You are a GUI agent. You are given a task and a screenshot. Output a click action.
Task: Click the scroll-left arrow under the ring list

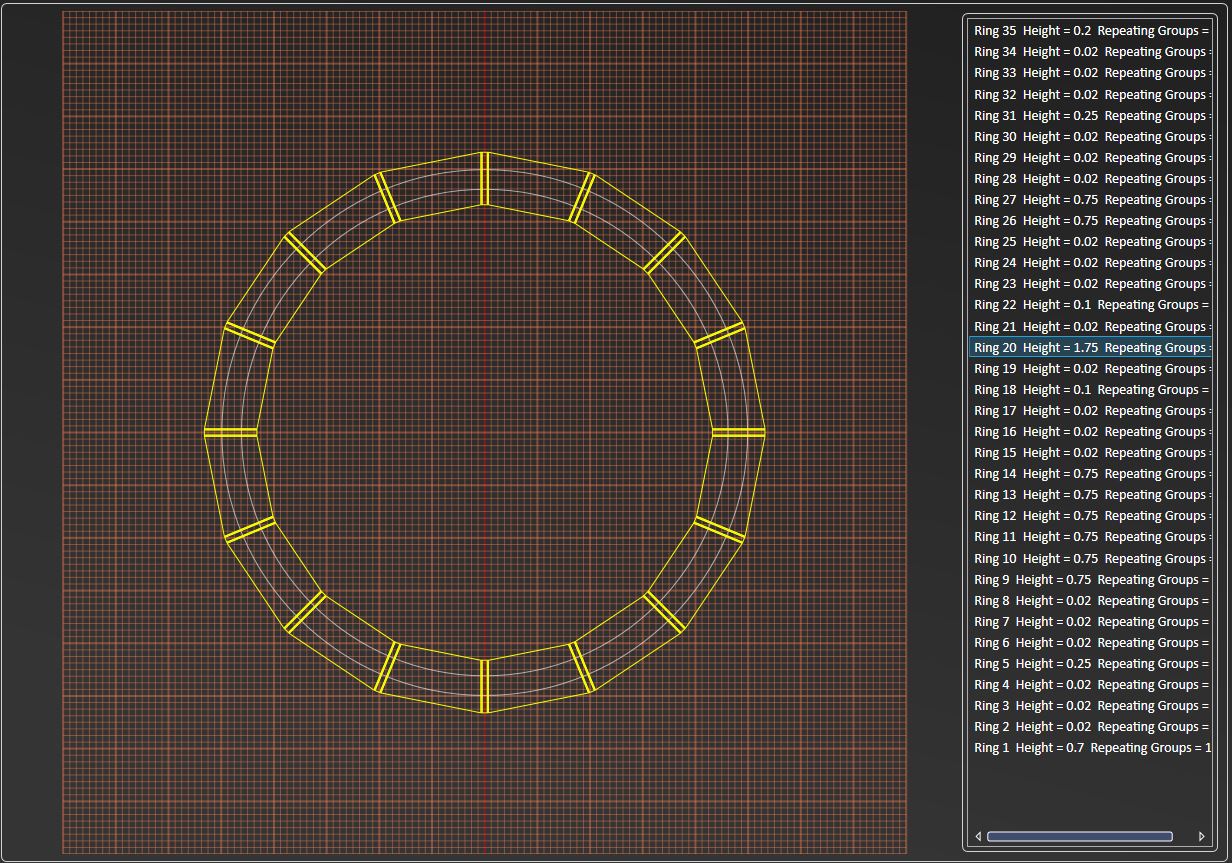click(978, 836)
